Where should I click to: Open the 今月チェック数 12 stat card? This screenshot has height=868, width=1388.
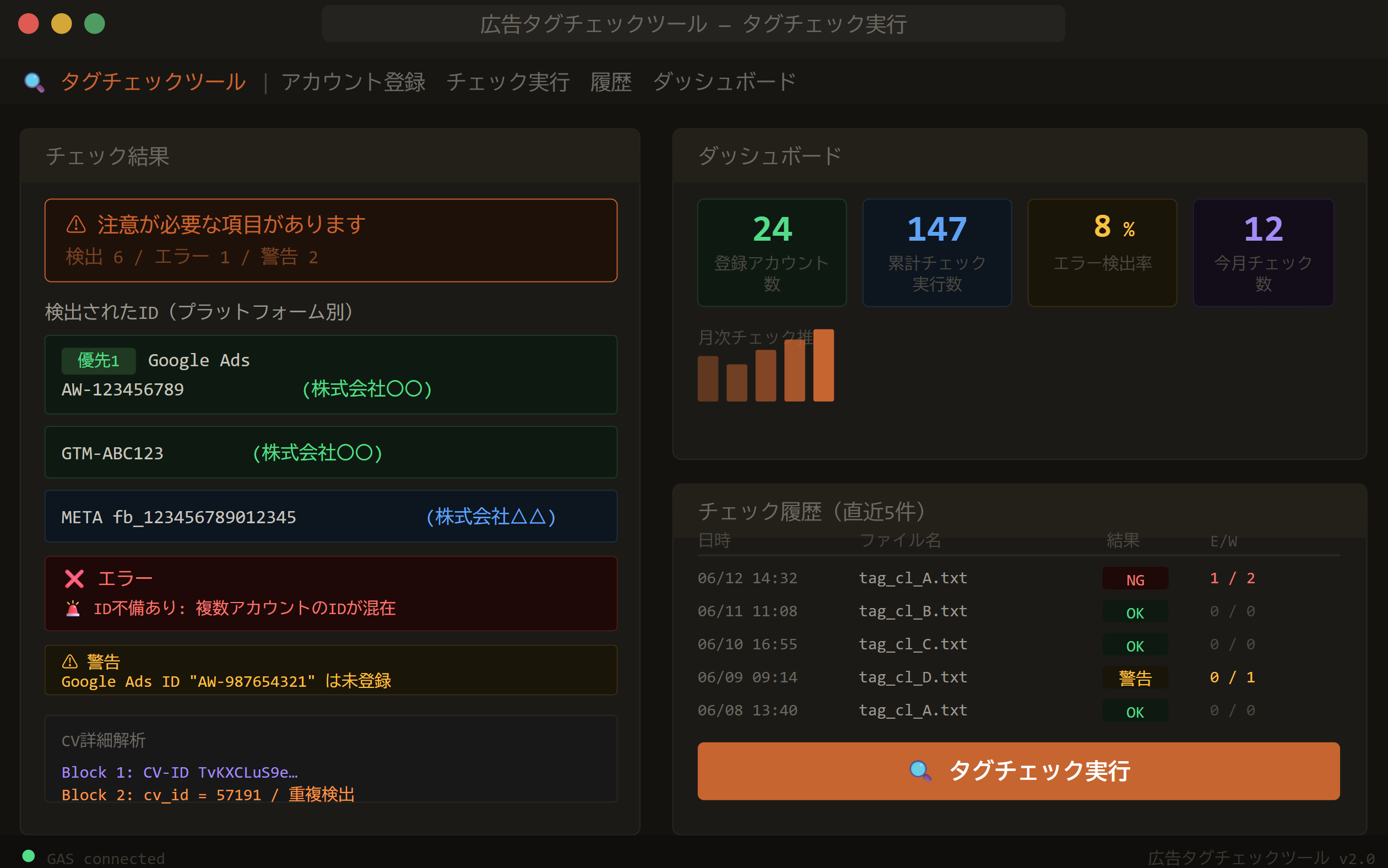pos(1263,253)
